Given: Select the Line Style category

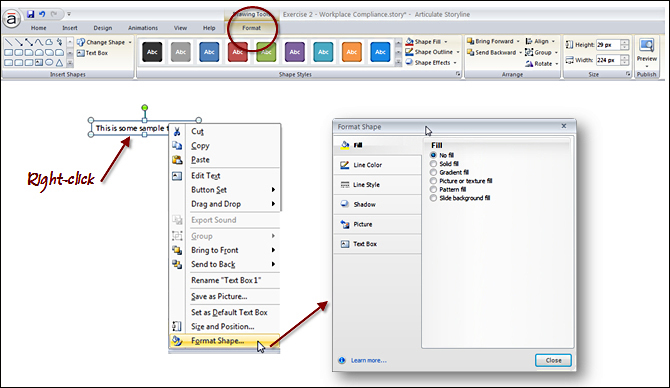Looking at the screenshot, I should pyautogui.click(x=377, y=185).
